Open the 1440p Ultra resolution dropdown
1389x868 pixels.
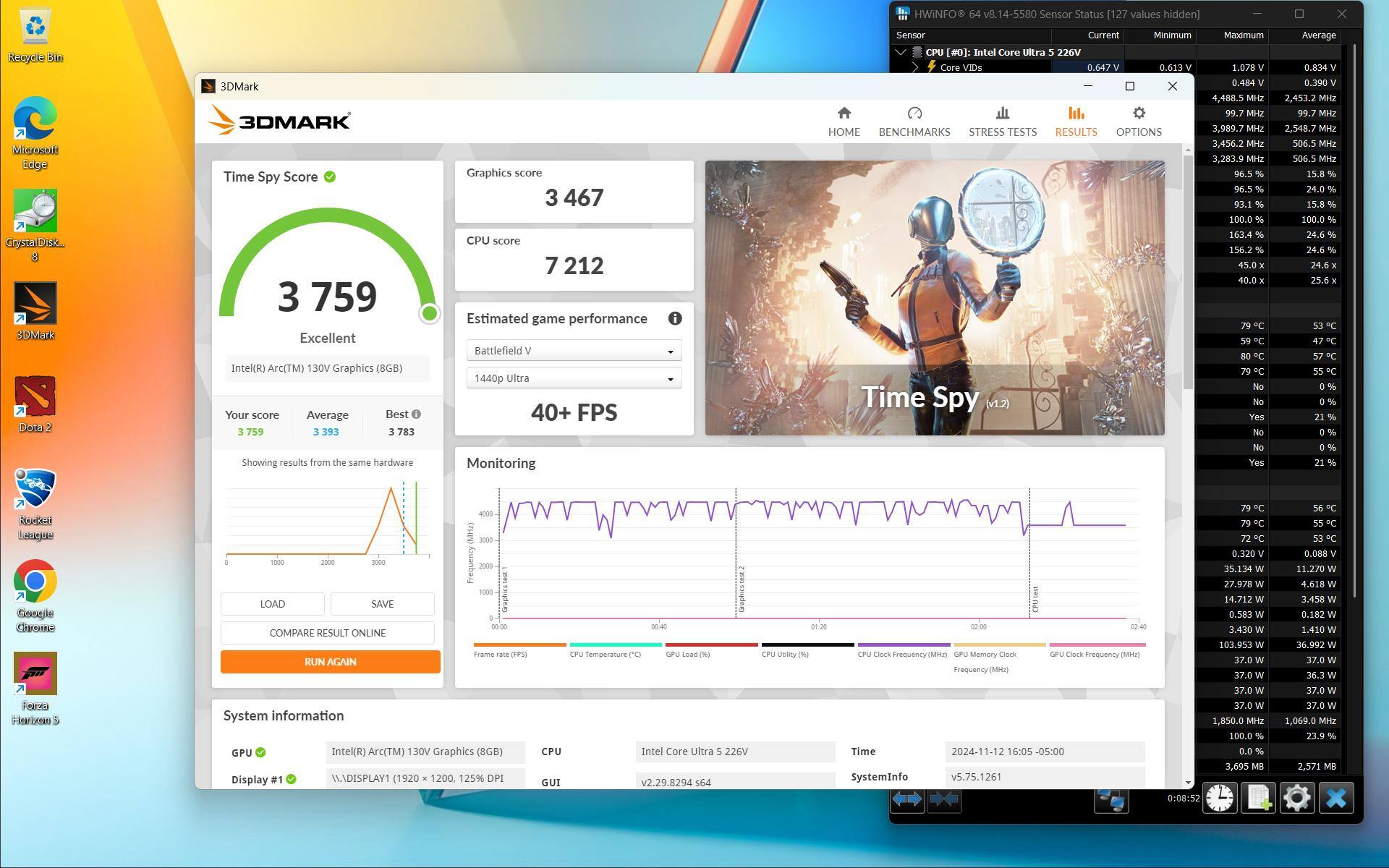574,378
